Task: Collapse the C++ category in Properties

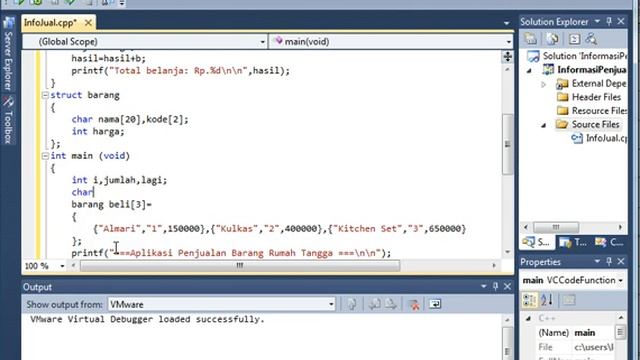Action: click(x=528, y=318)
